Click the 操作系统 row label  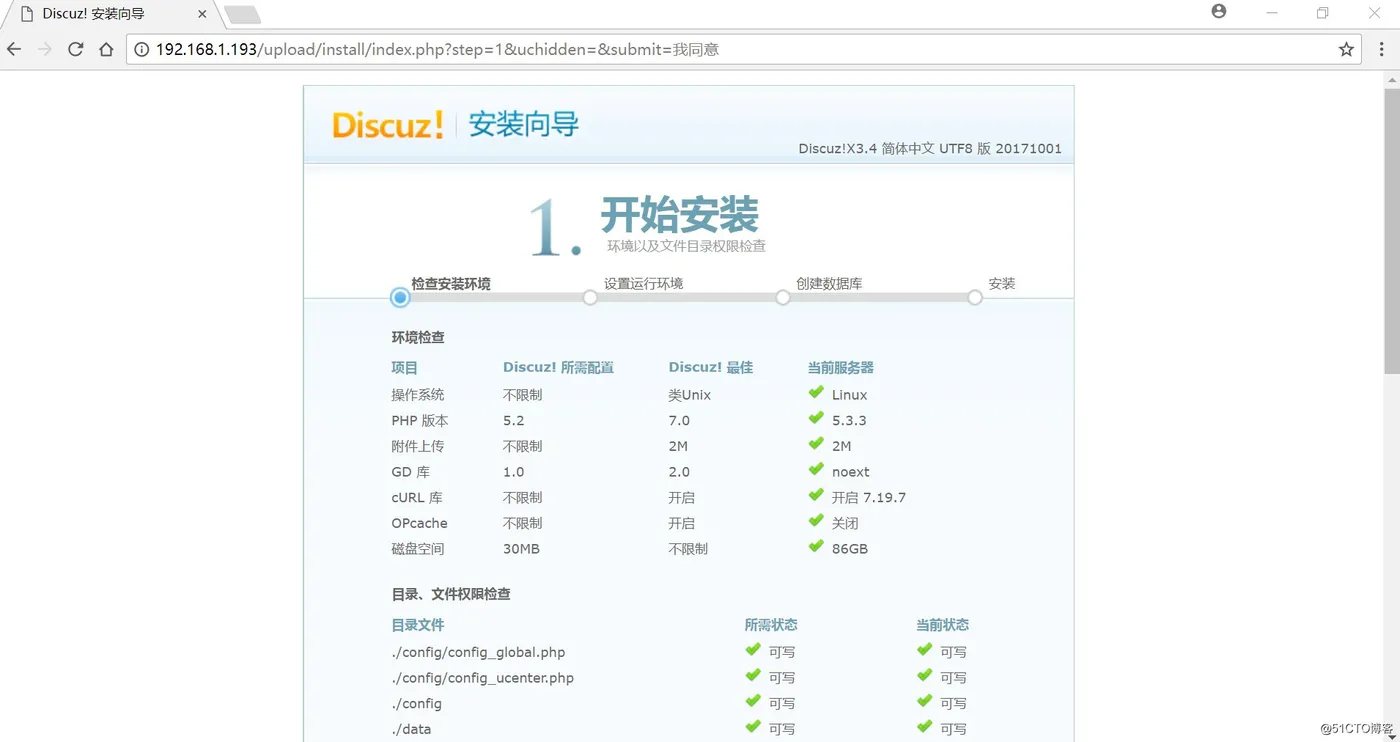pyautogui.click(x=418, y=394)
